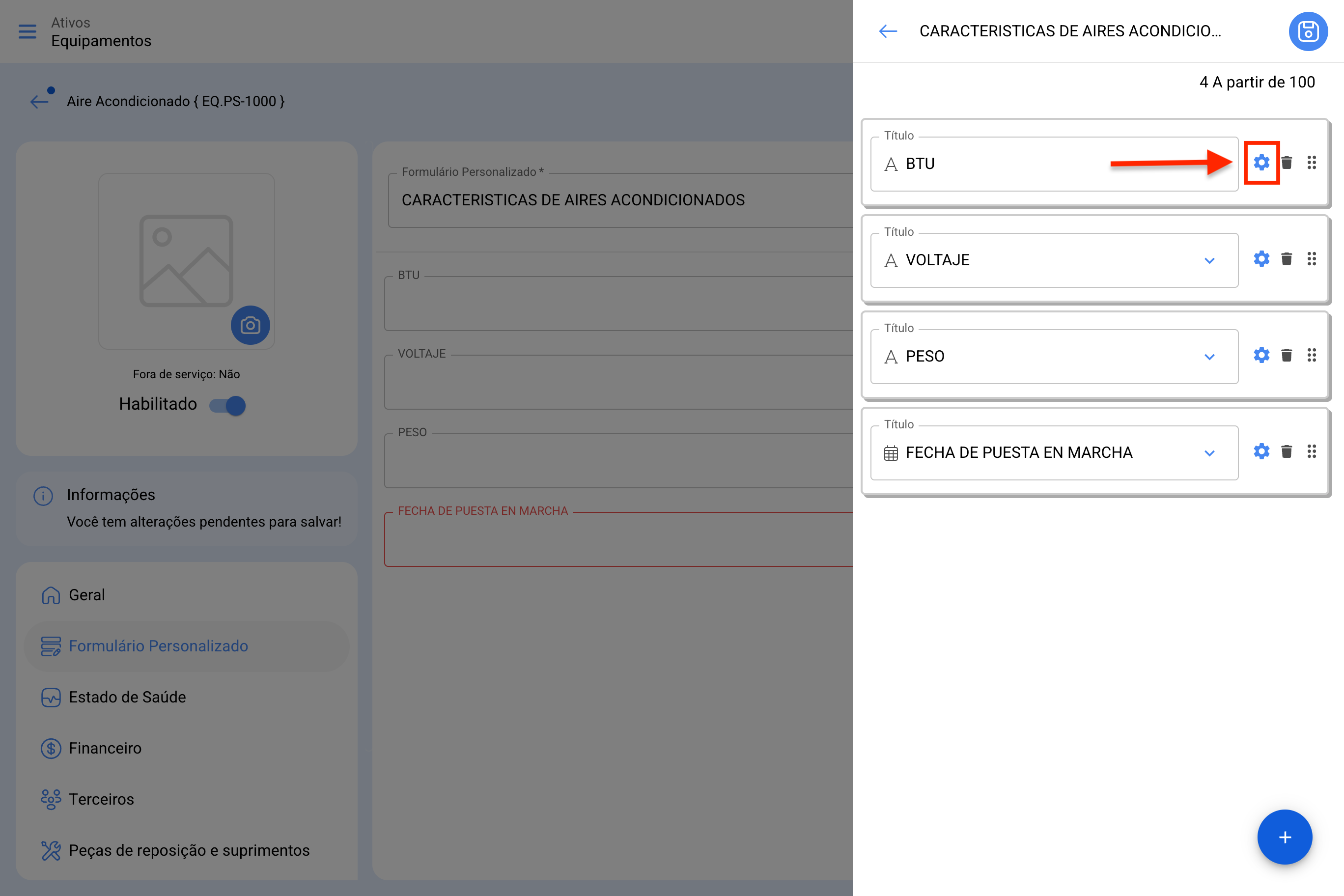1344x896 pixels.
Task: Delete the BTU field
Action: [1287, 163]
